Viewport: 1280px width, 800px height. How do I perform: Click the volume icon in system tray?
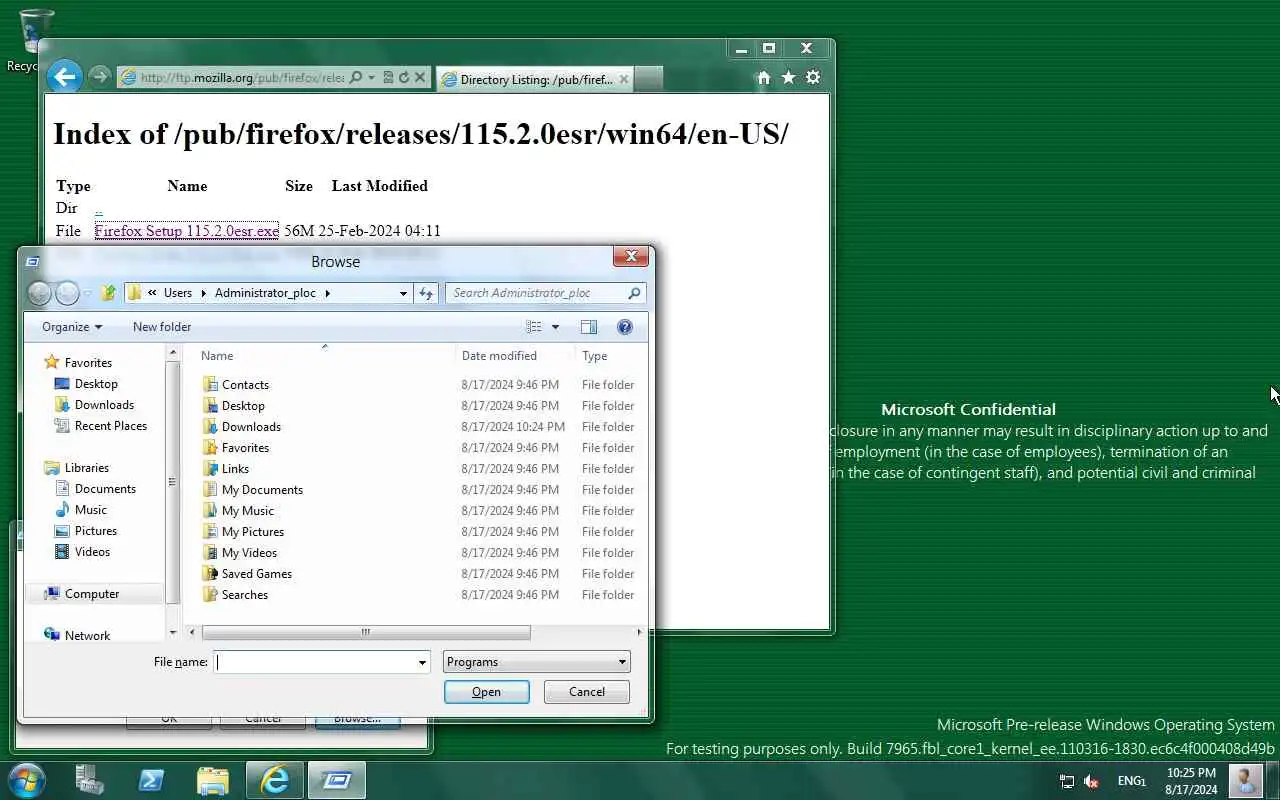(x=1091, y=782)
